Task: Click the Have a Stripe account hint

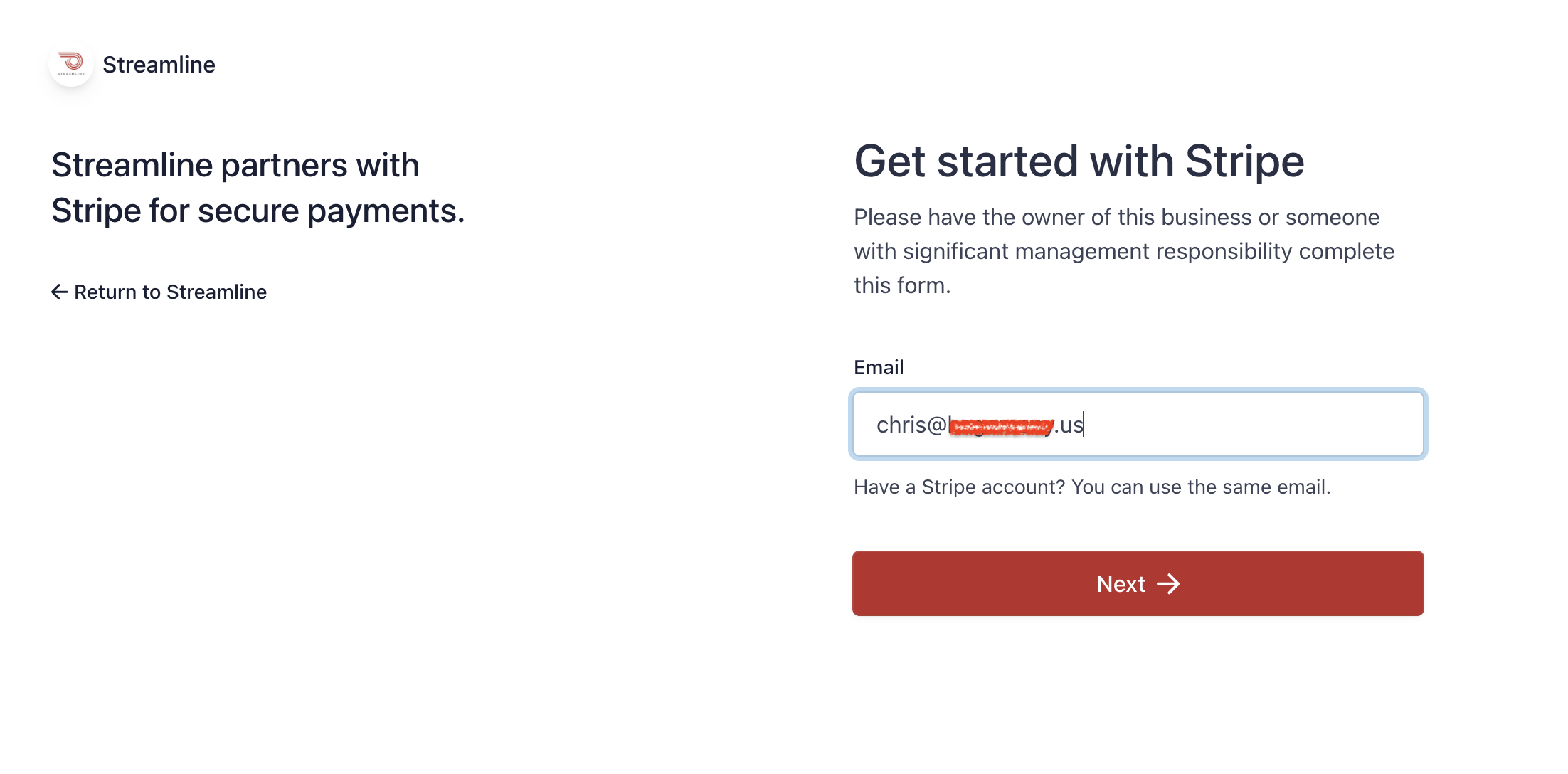Action: tap(1092, 487)
